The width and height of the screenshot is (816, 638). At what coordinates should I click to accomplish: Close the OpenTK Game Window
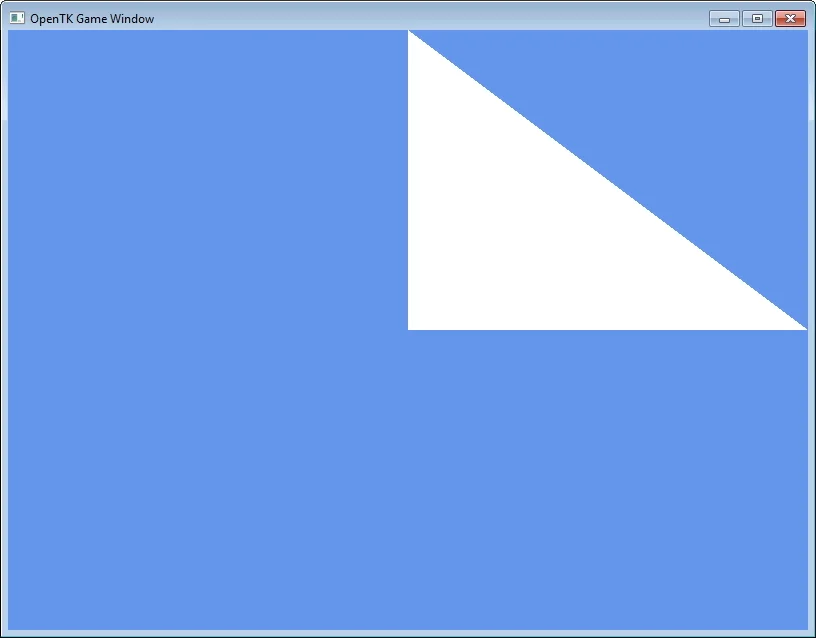pos(790,19)
